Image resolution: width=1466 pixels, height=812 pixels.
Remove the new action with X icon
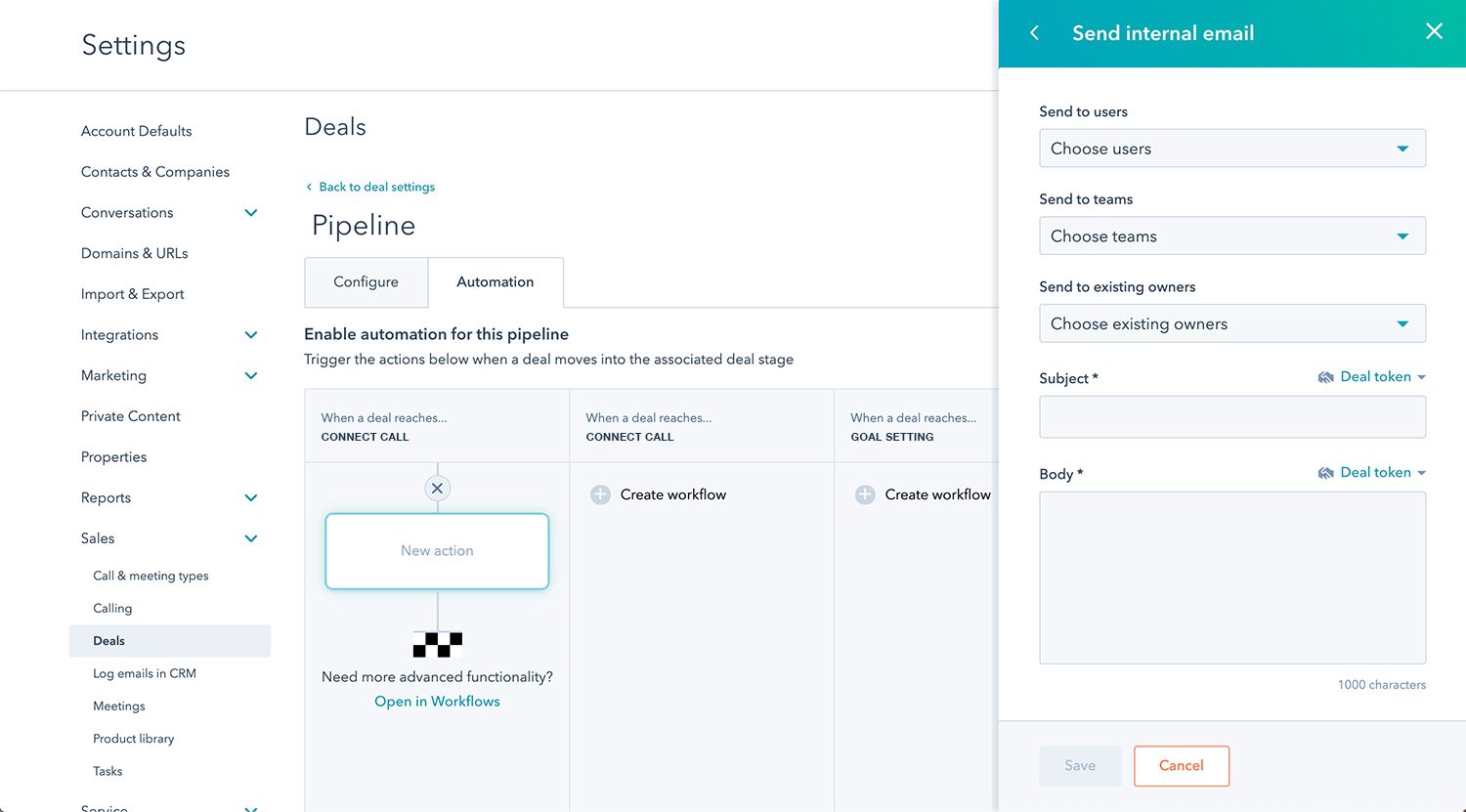[437, 489]
